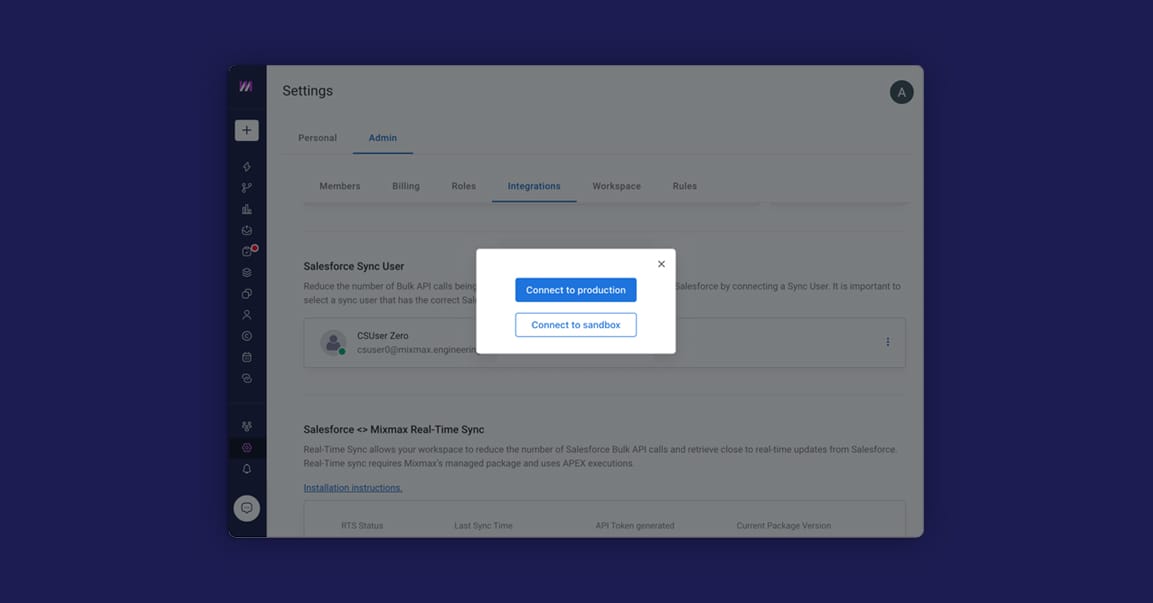Open the Billing tab
This screenshot has height=603, width=1153.
[x=406, y=186]
